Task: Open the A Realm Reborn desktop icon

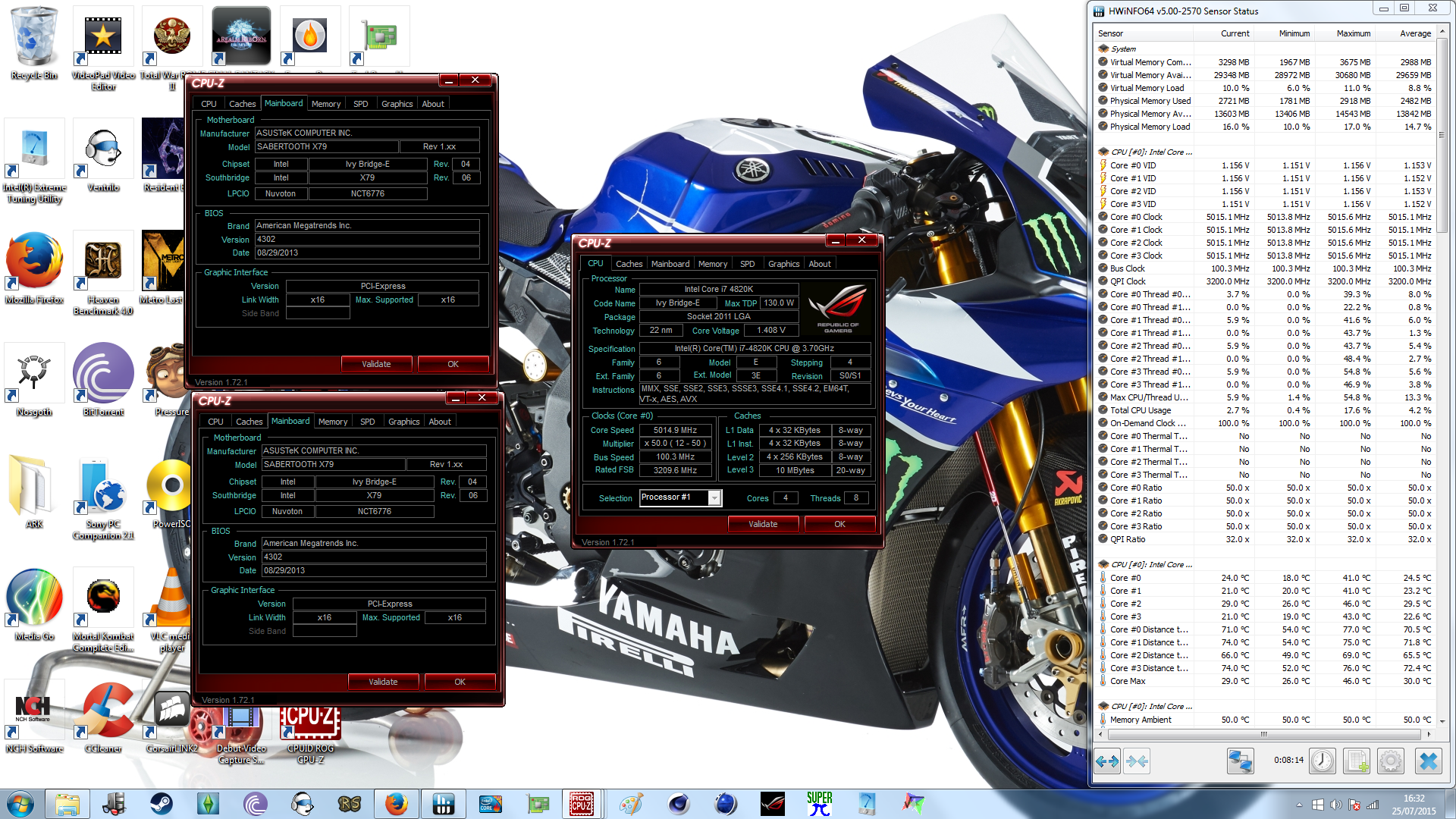Action: [x=241, y=36]
